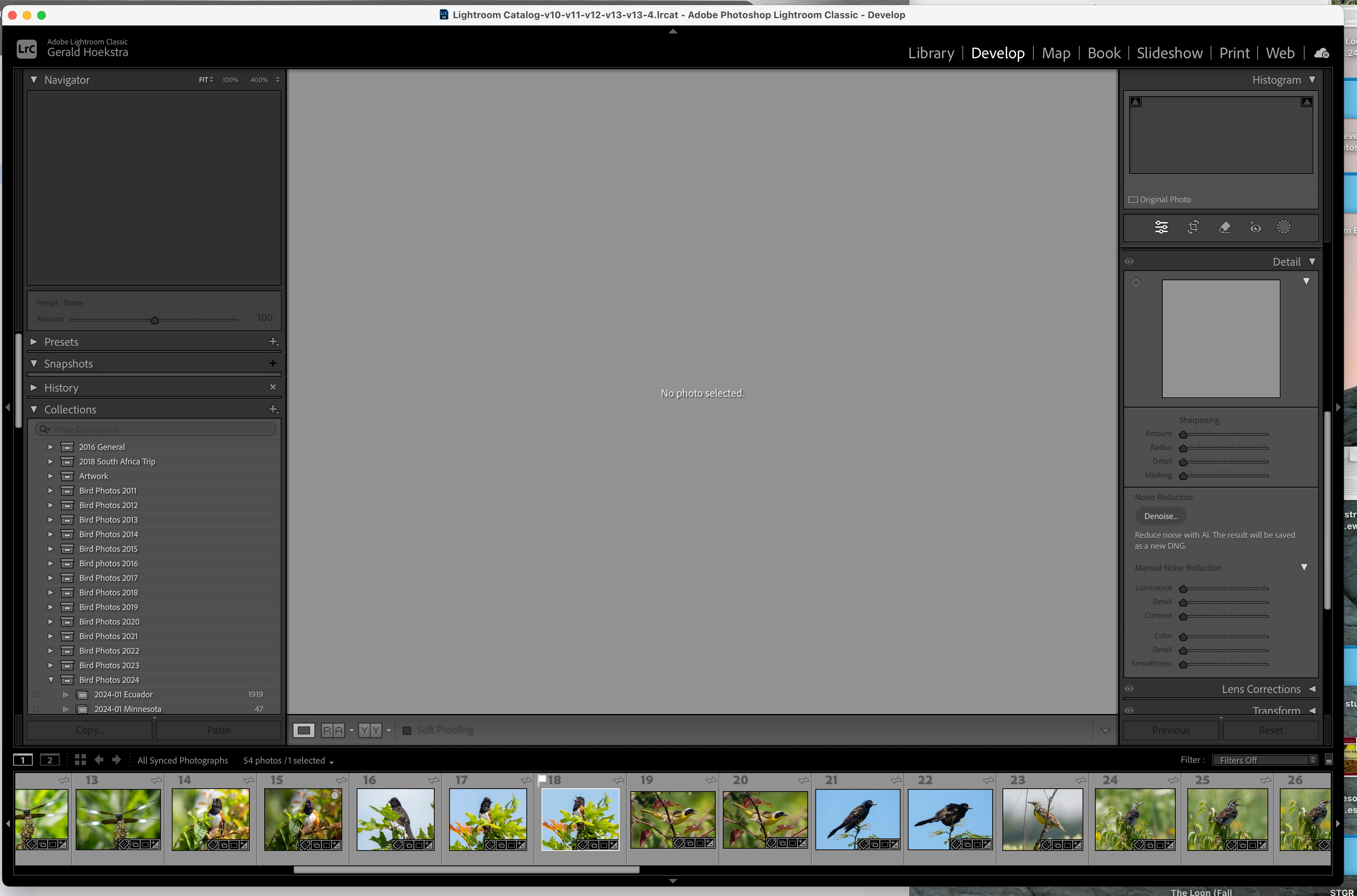
Task: Select the Edit sliders tool icon
Action: tap(1161, 227)
